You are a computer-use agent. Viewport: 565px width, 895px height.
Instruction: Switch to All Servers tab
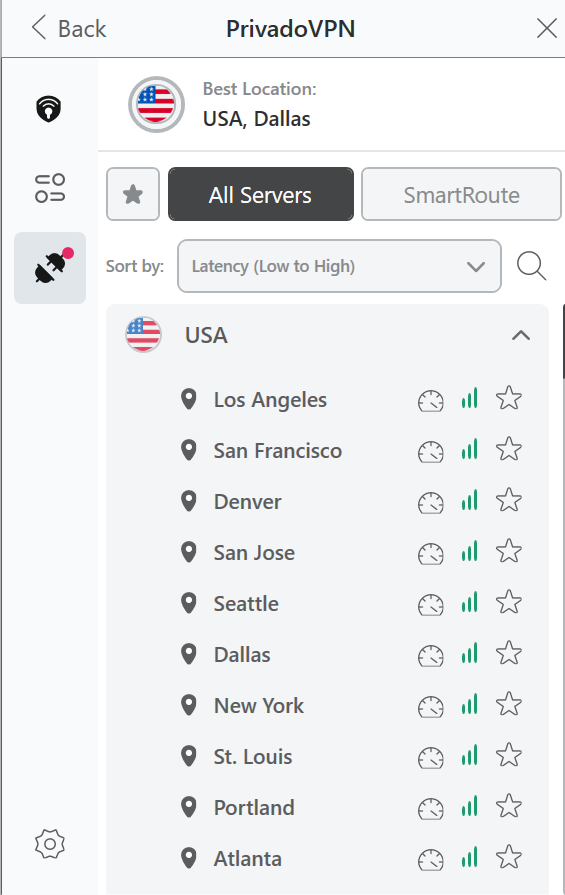click(261, 194)
